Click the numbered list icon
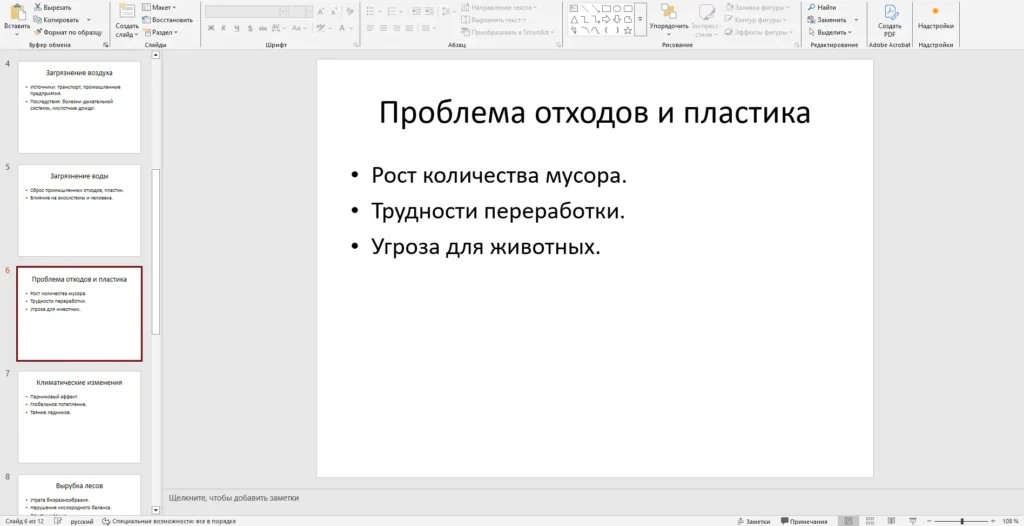1024x526 pixels. 392,12
